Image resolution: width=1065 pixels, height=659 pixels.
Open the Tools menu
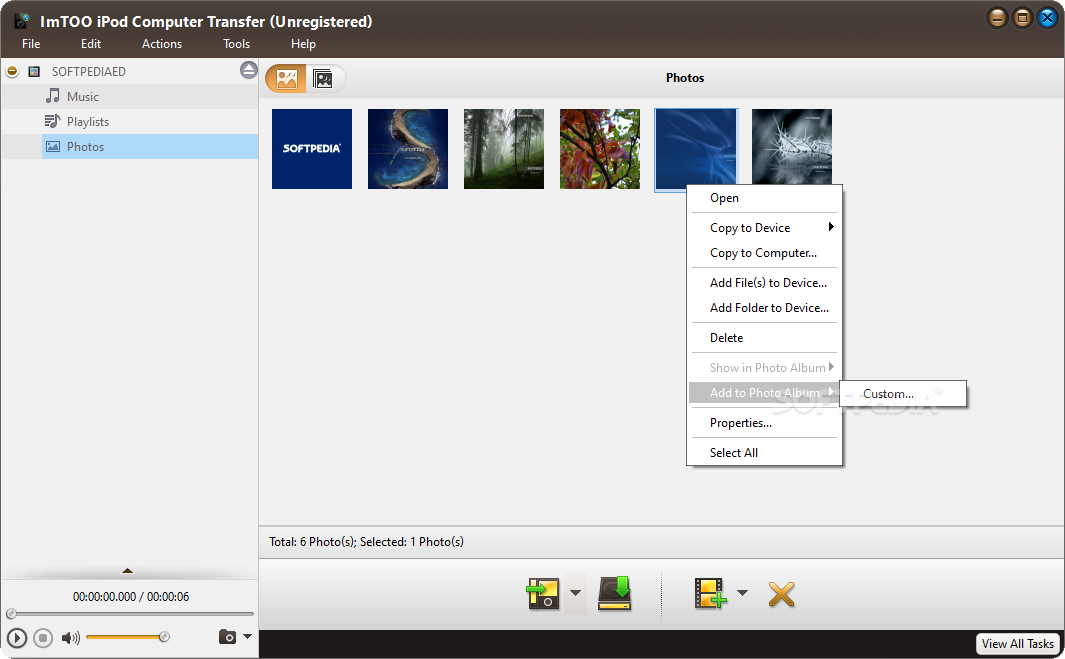click(x=236, y=43)
